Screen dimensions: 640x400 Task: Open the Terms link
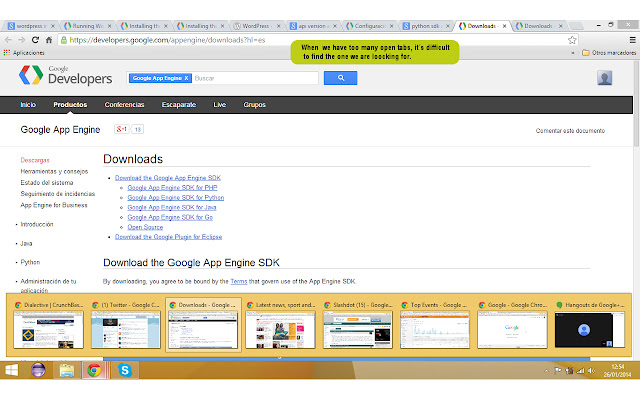239,281
